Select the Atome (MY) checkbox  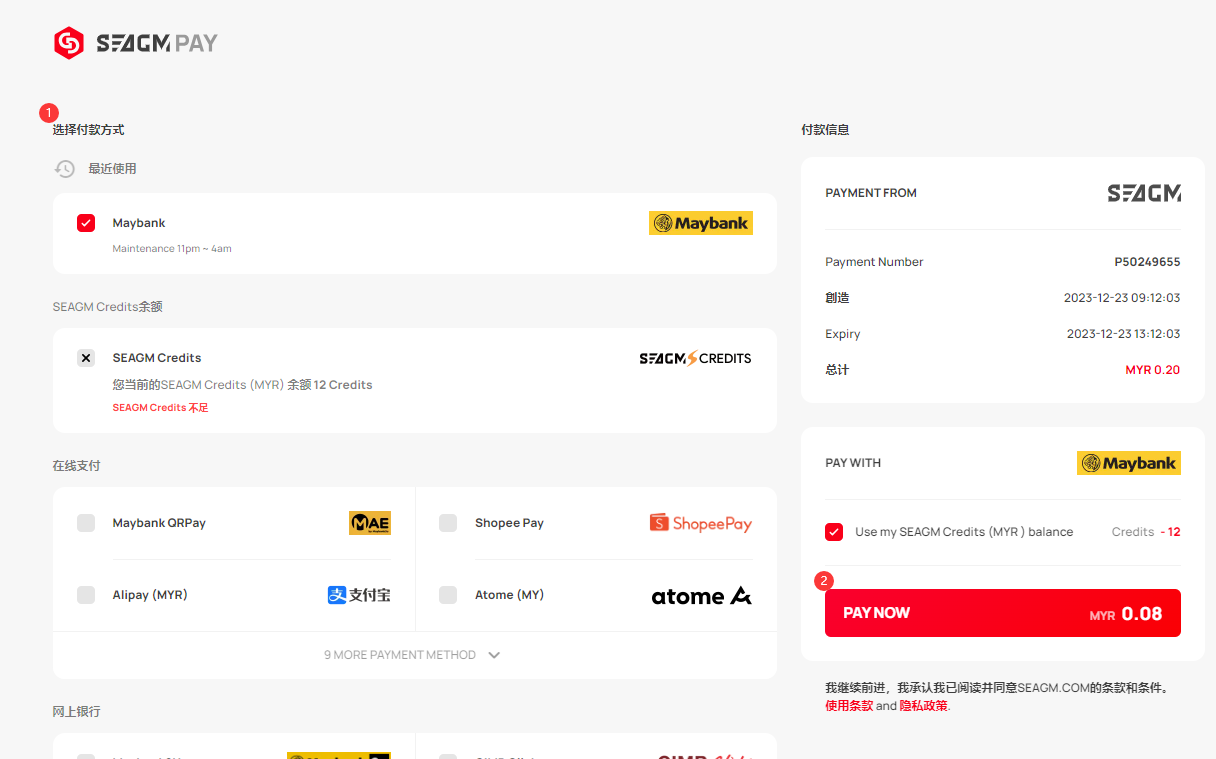point(448,595)
